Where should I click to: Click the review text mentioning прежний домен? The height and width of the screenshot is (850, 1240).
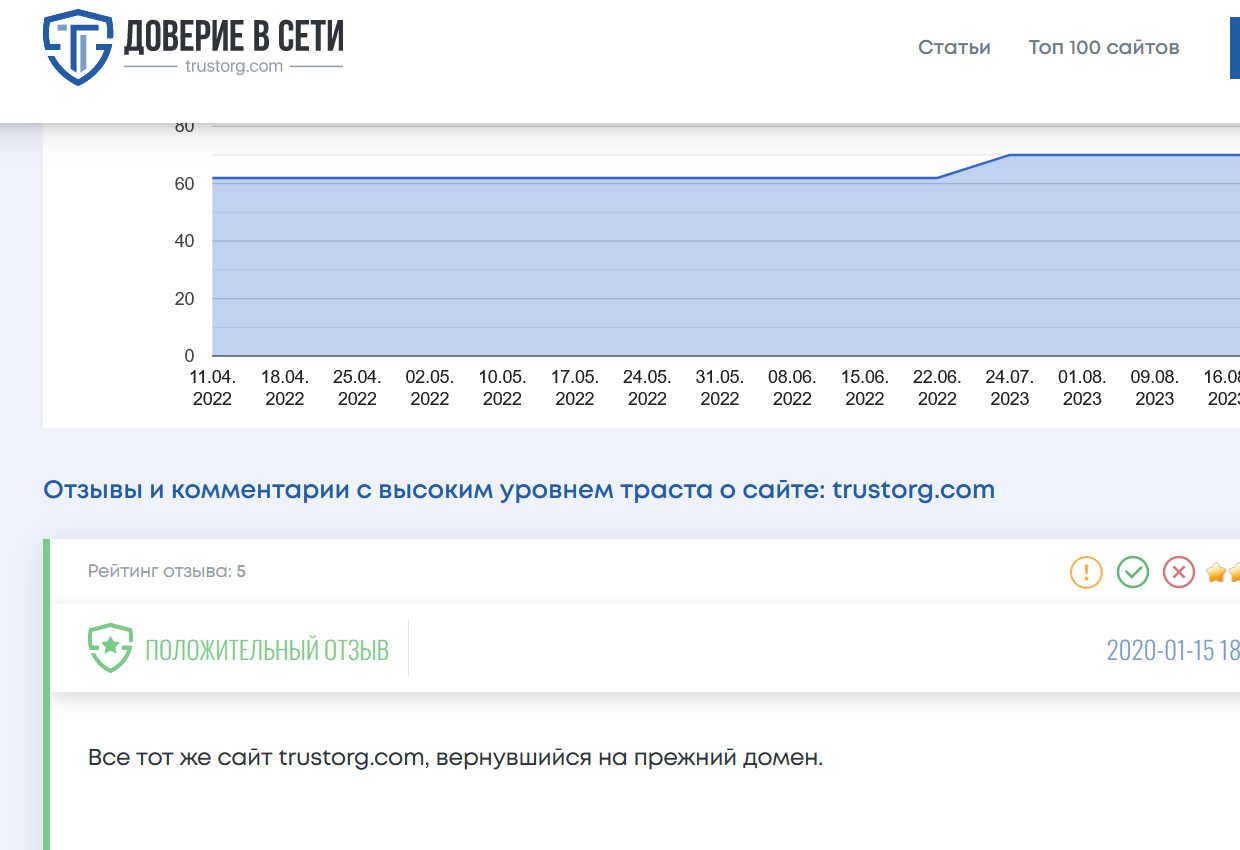[455, 757]
